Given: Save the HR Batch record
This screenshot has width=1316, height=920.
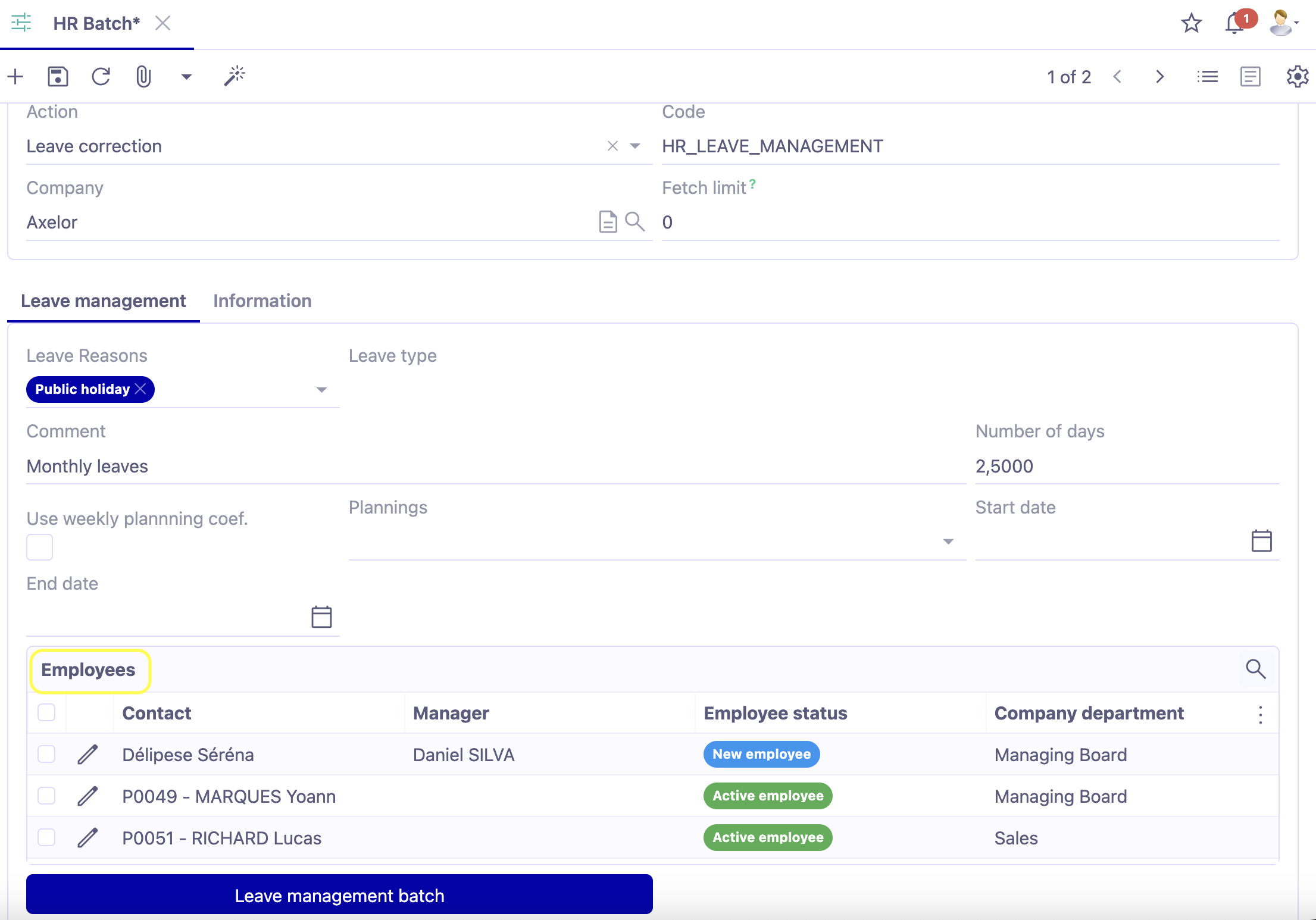Looking at the screenshot, I should click(x=57, y=76).
